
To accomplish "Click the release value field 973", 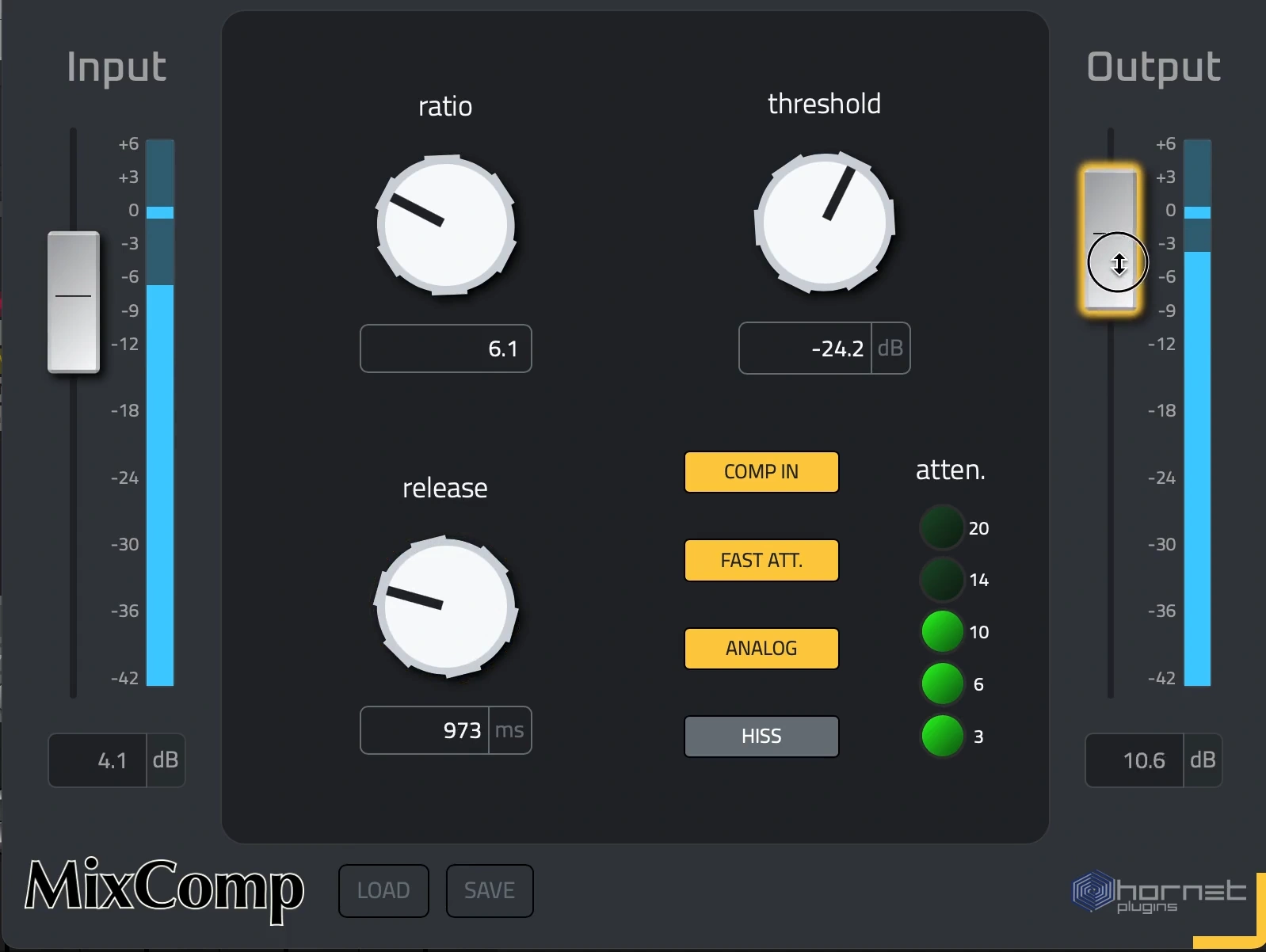I will (425, 730).
